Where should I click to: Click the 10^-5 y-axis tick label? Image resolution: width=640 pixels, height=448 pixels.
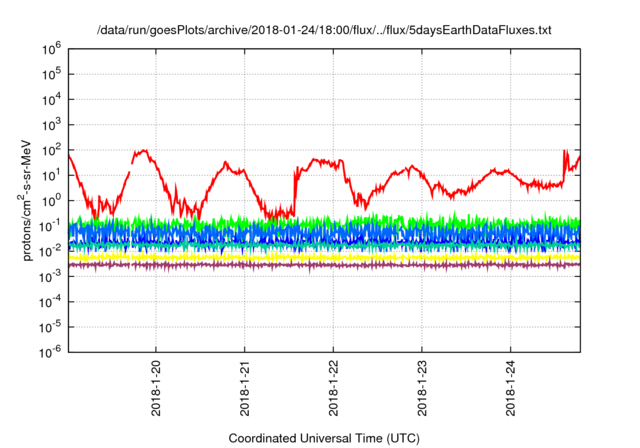pos(50,327)
